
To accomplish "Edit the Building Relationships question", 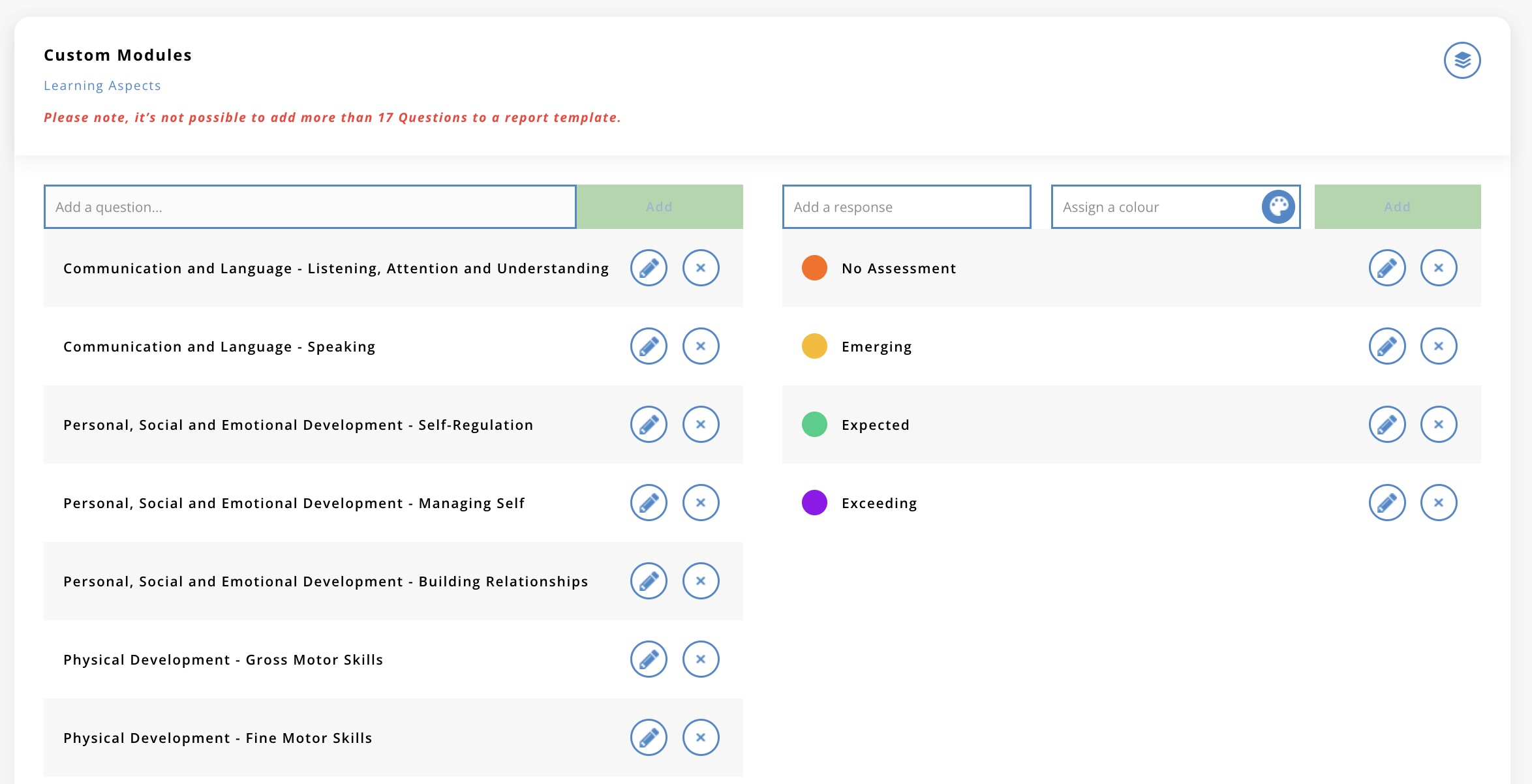I will point(649,581).
